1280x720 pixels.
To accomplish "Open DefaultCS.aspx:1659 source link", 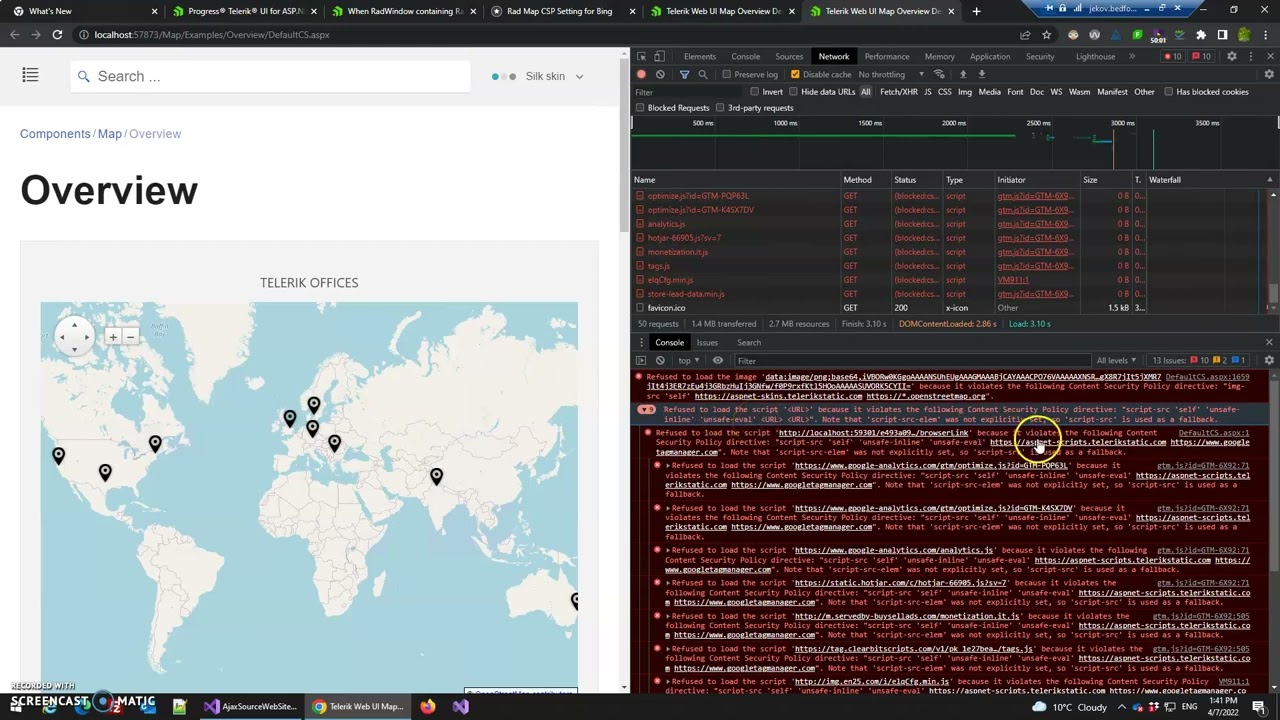I will [1207, 377].
